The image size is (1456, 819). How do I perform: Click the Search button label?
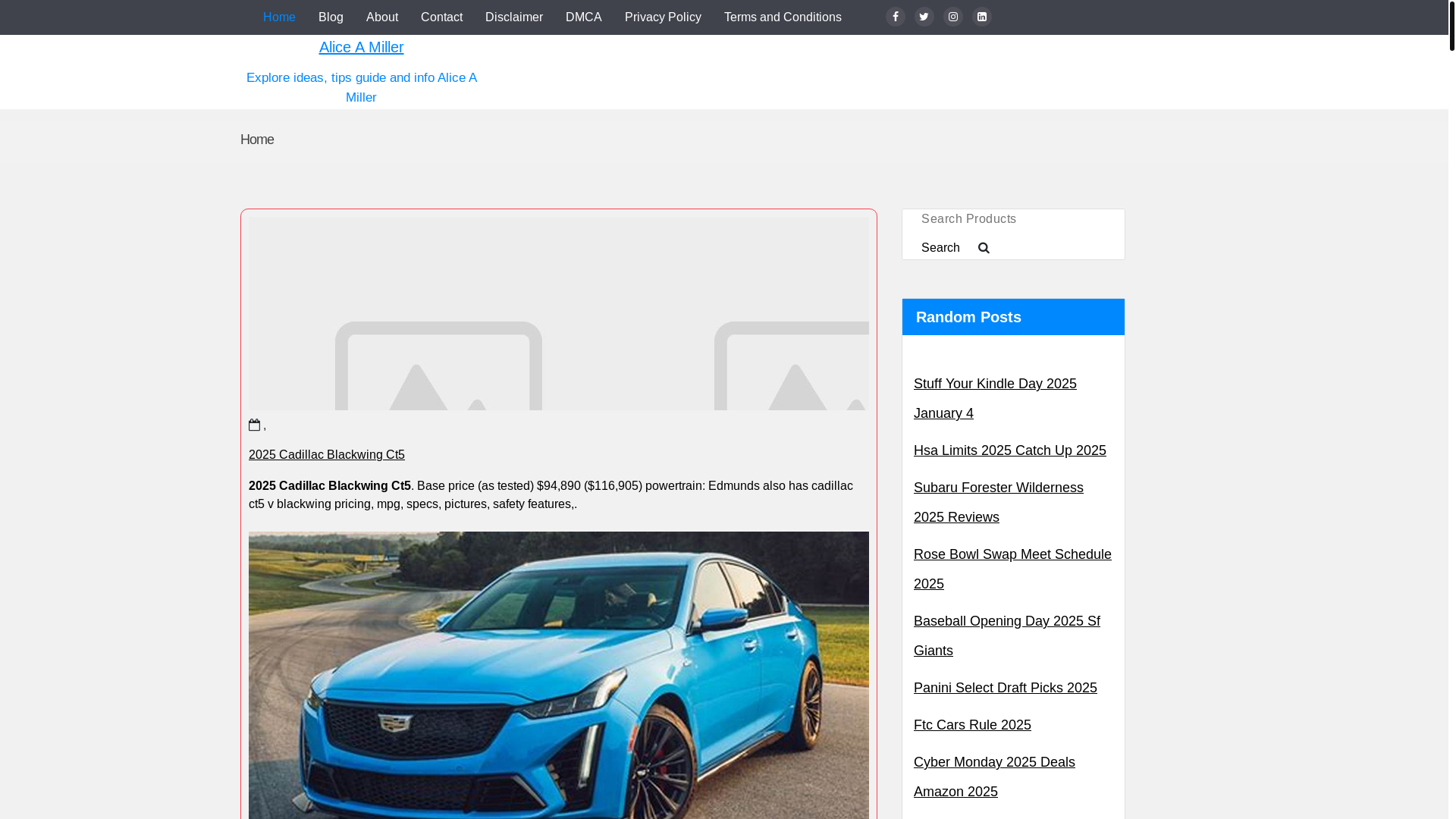tap(940, 248)
